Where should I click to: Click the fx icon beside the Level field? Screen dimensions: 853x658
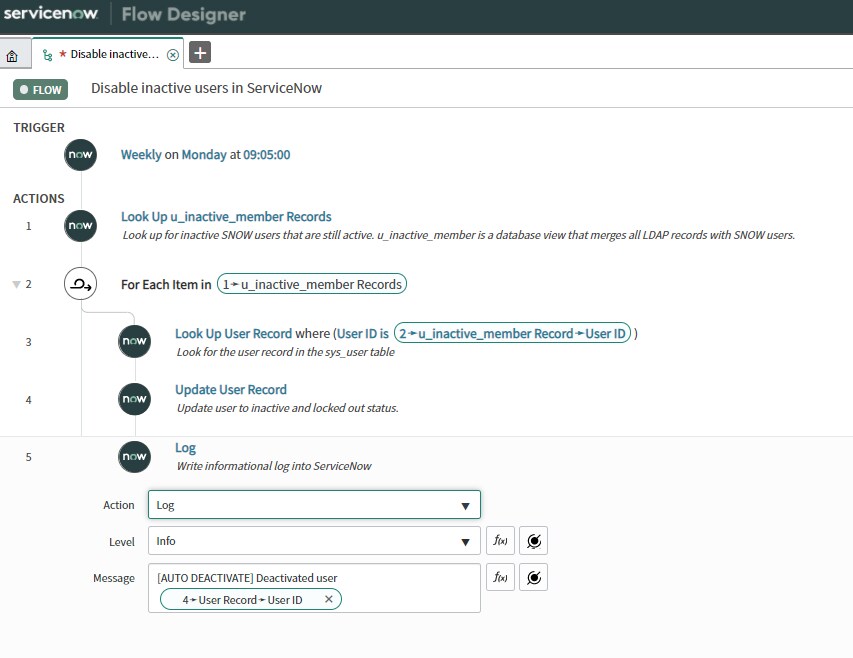tap(499, 540)
